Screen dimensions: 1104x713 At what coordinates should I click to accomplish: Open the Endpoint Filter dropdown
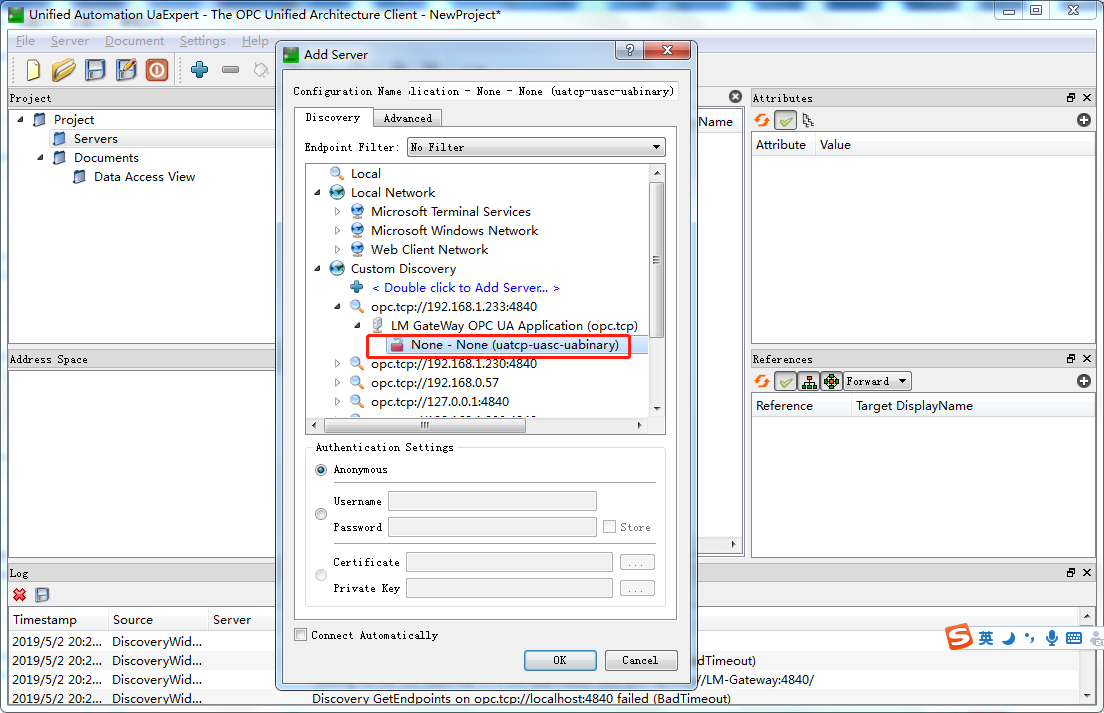(x=537, y=147)
